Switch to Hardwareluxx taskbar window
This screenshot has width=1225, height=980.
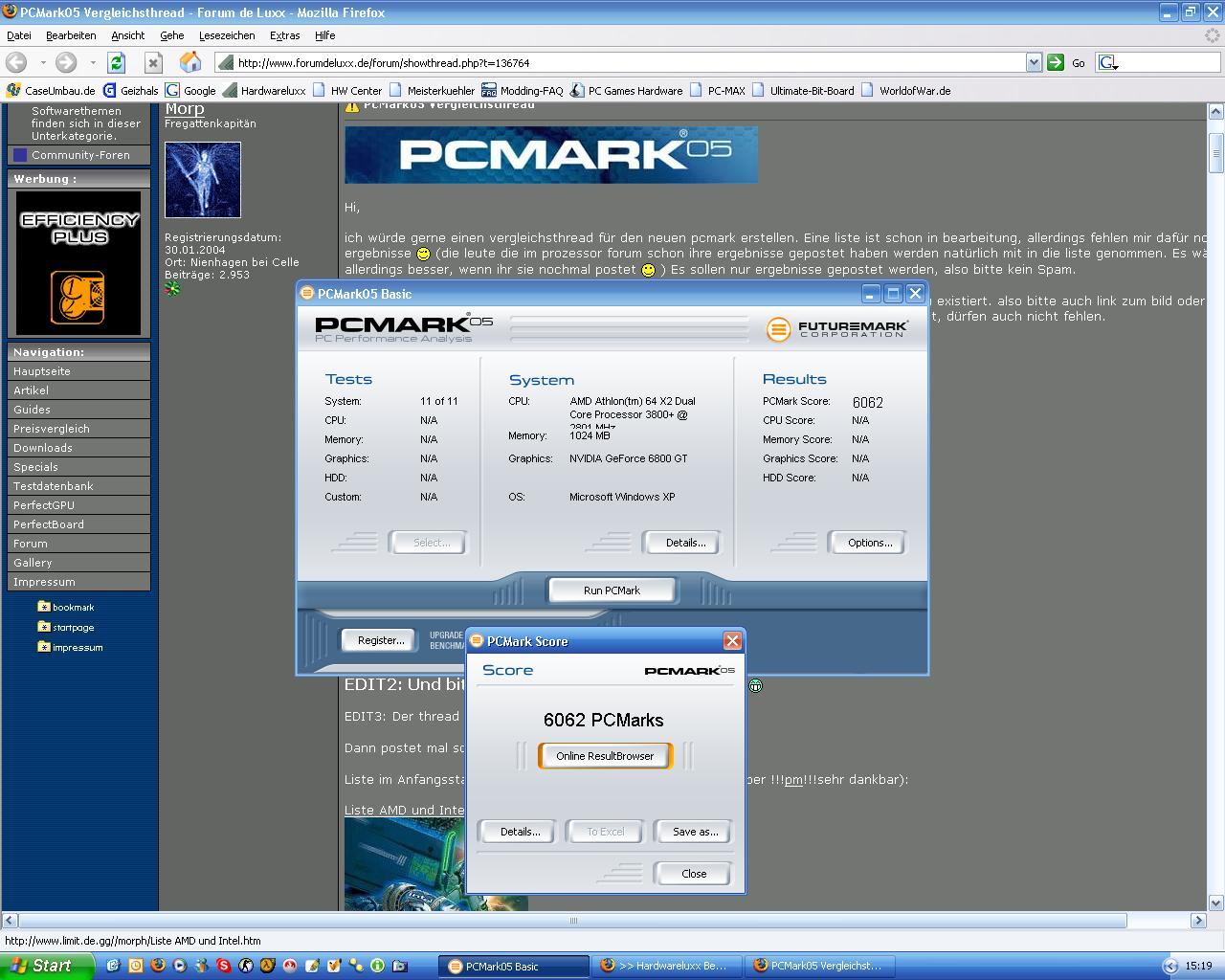point(666,966)
